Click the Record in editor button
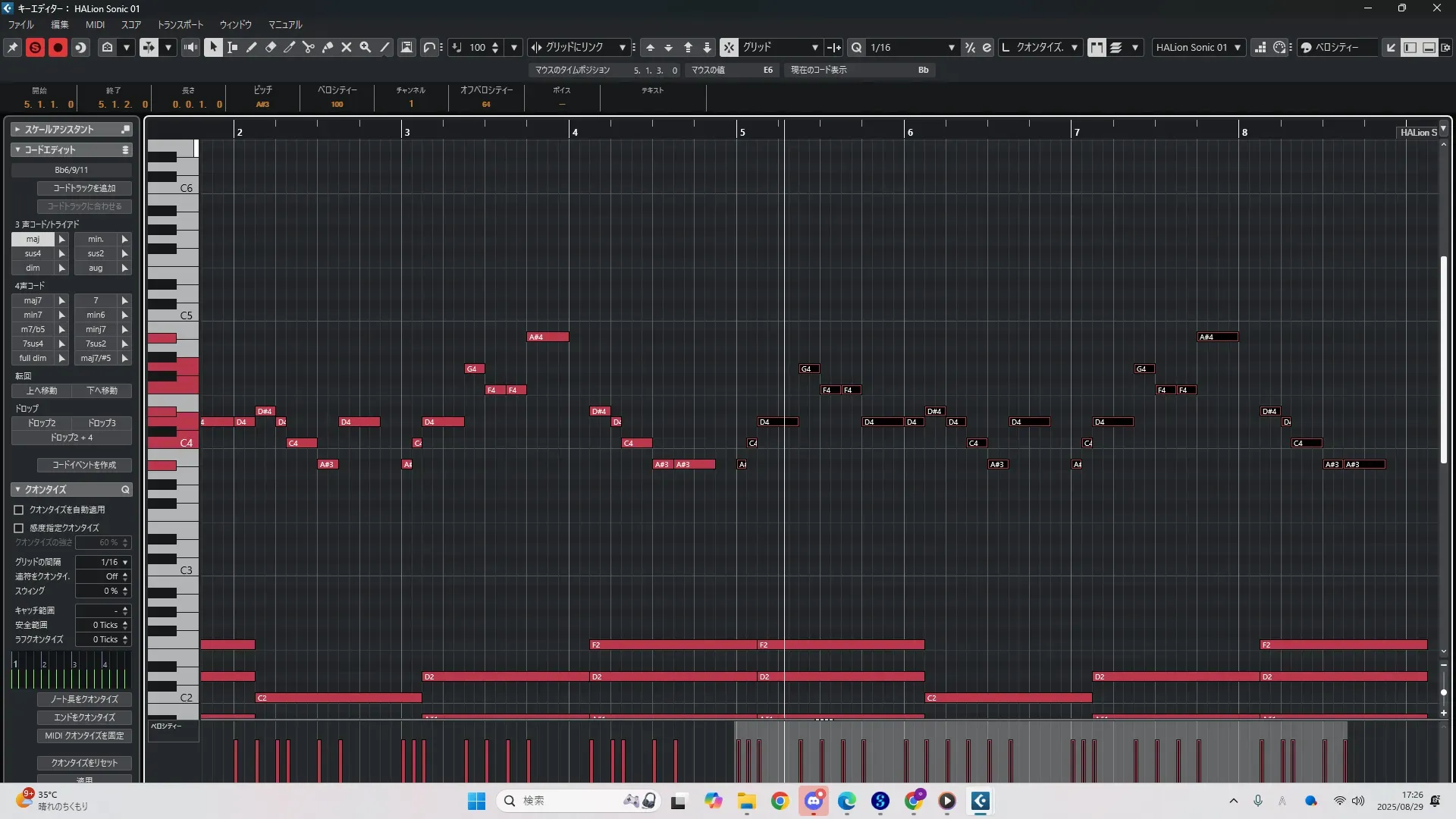The width and height of the screenshot is (1456, 819). (x=58, y=47)
